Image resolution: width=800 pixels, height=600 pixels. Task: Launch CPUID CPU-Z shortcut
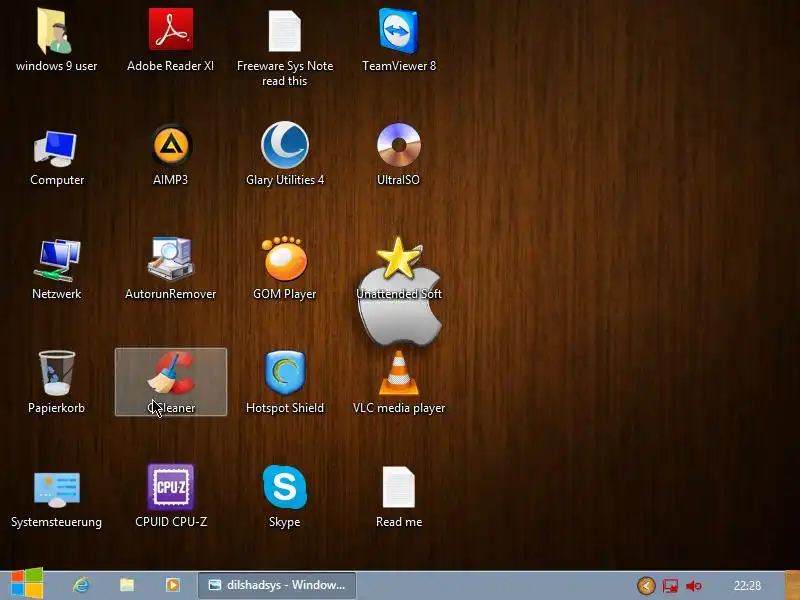171,487
